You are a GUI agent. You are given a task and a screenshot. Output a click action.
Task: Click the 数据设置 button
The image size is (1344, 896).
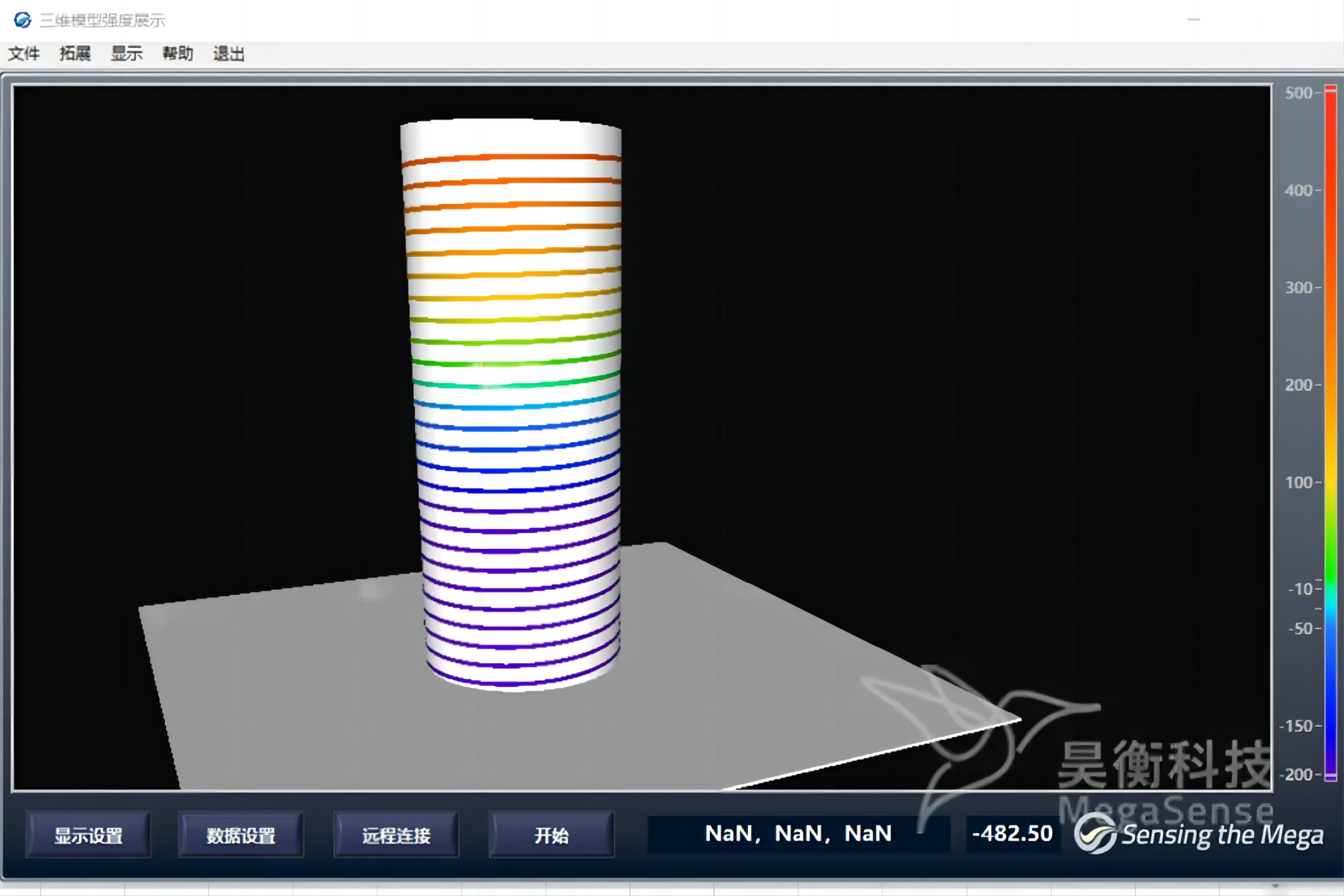click(241, 835)
